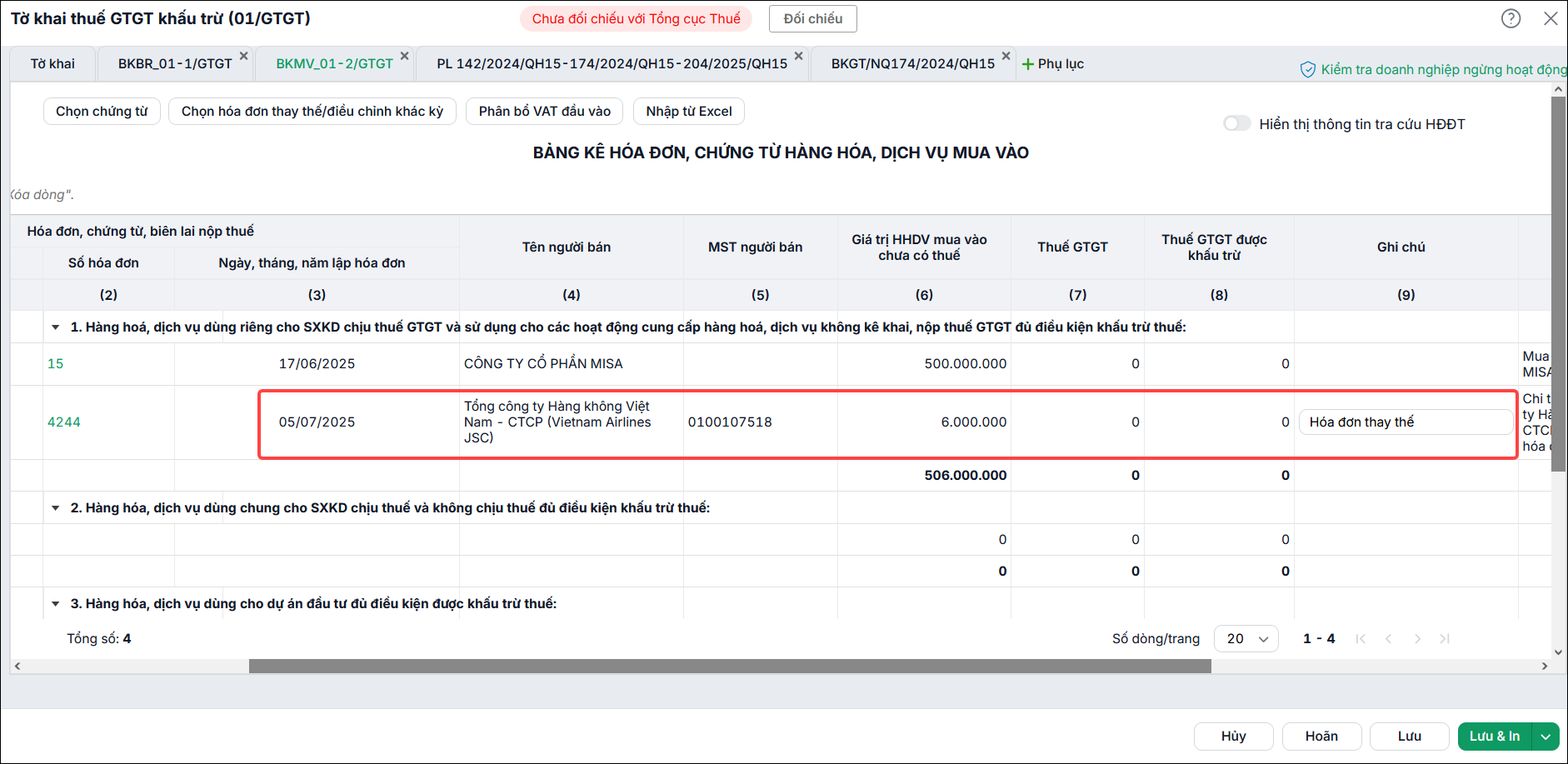Click the vertical scrollbar down arrow

click(1559, 653)
